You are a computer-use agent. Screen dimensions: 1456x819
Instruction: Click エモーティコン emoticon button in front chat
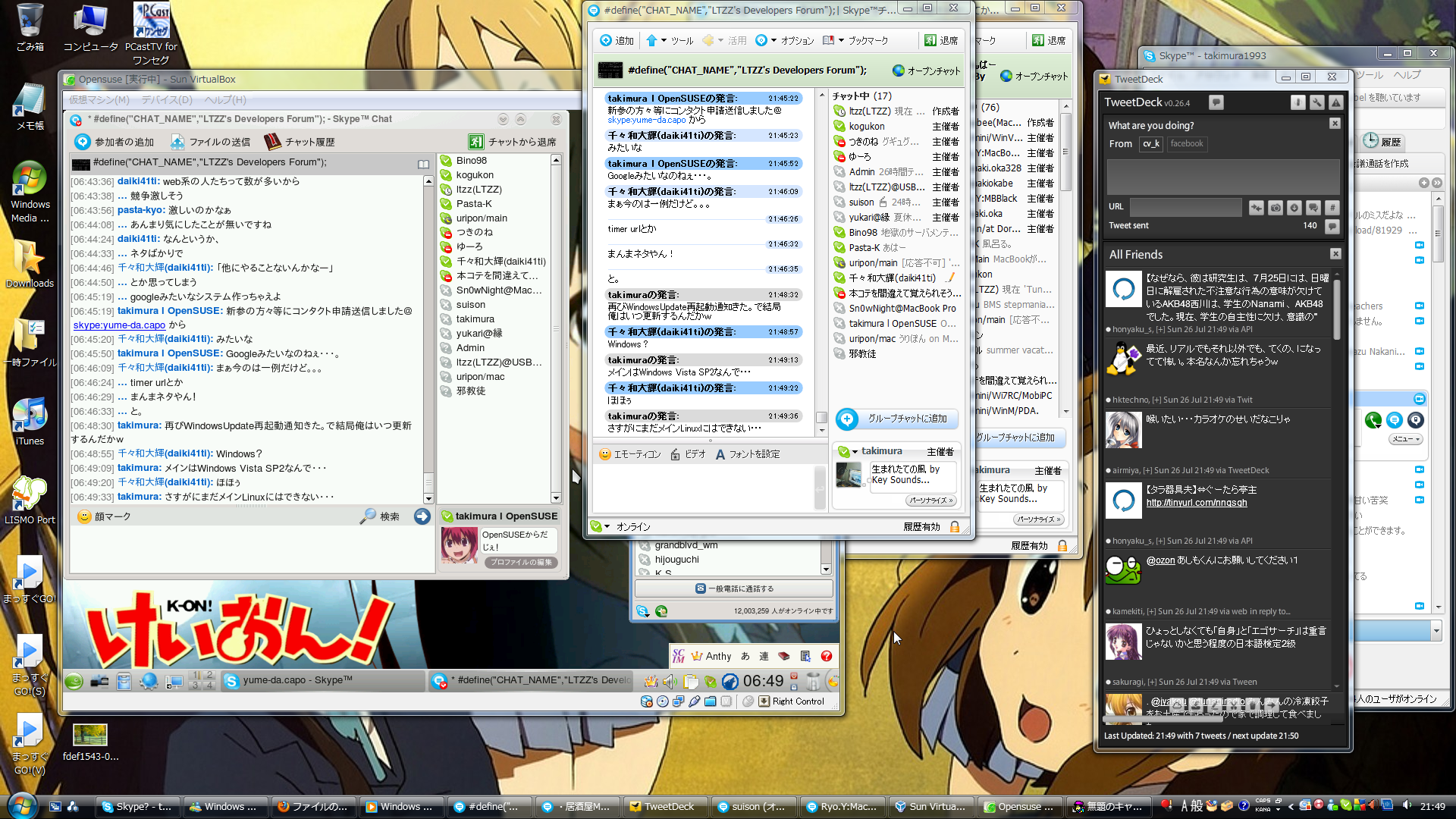coord(629,454)
